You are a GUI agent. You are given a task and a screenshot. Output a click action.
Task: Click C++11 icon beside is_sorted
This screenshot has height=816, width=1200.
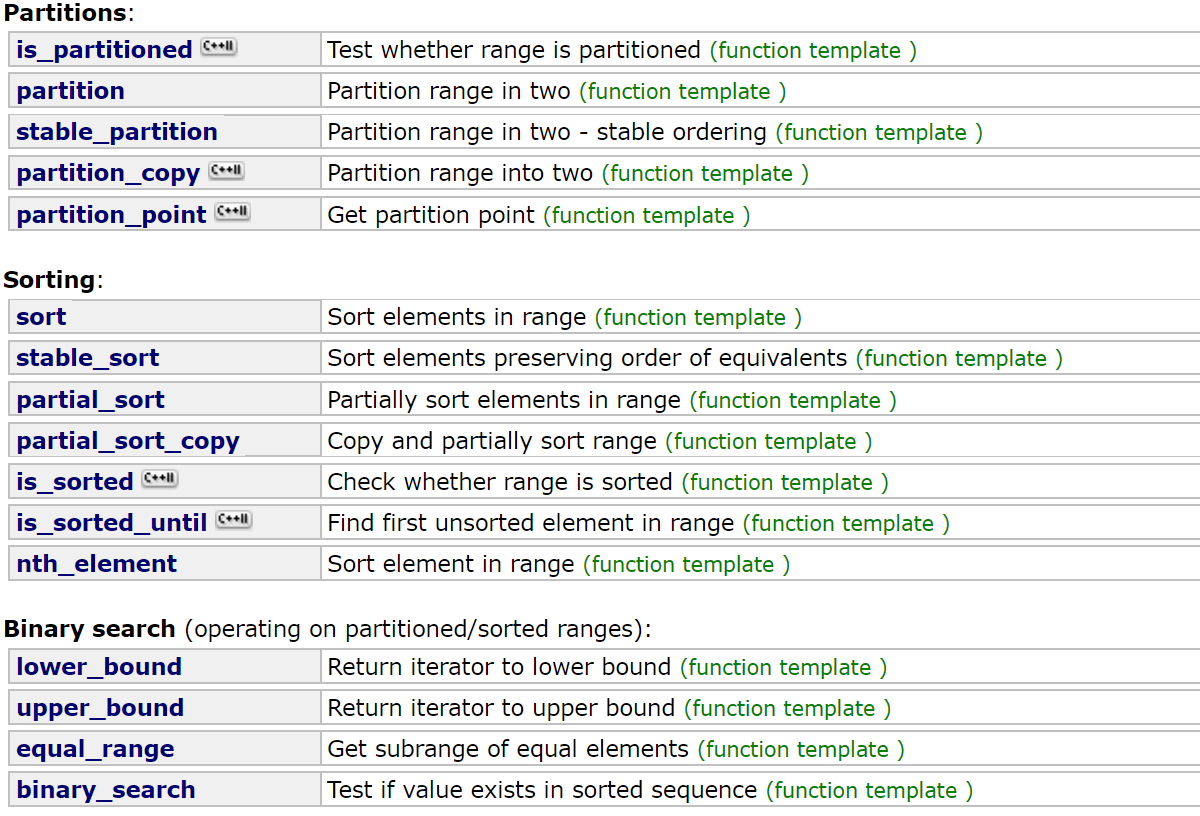pyautogui.click(x=159, y=479)
